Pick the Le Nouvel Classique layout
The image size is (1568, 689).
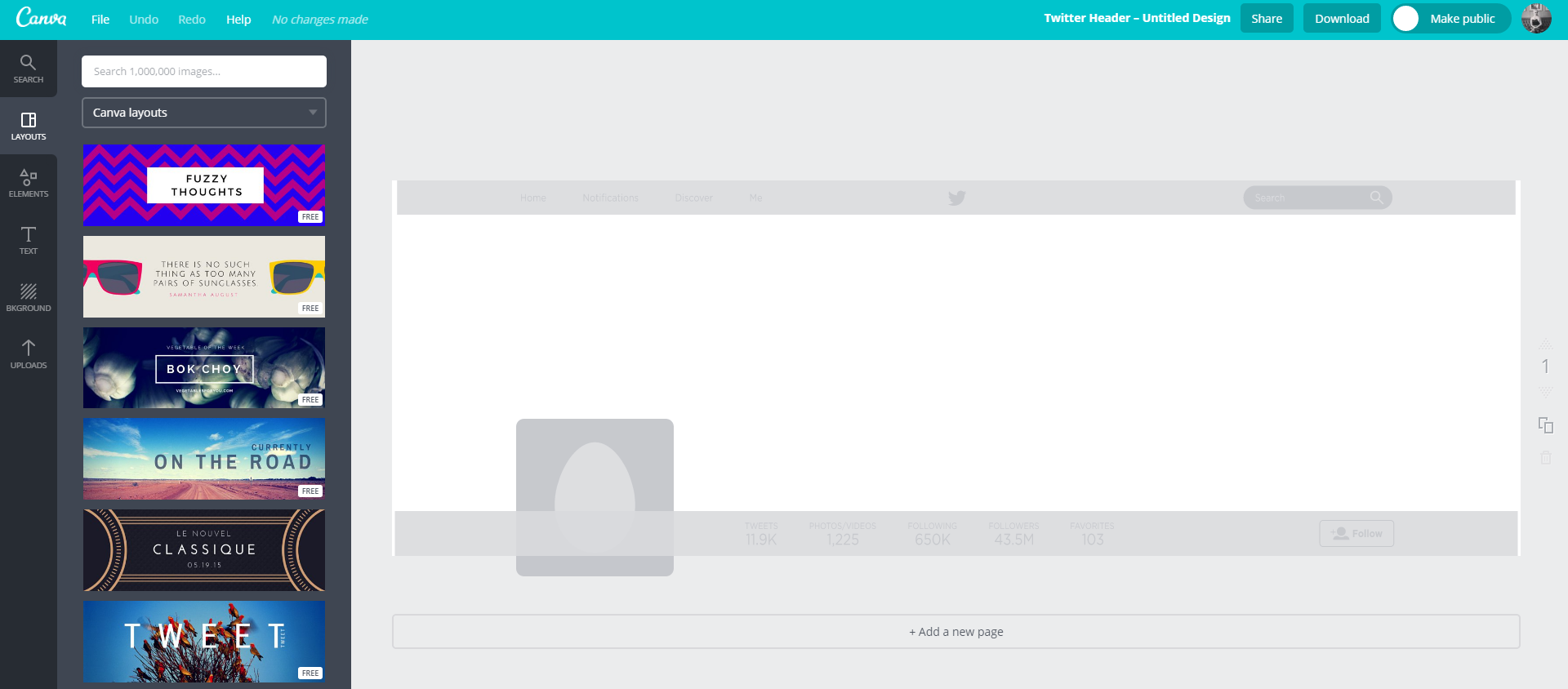[204, 550]
